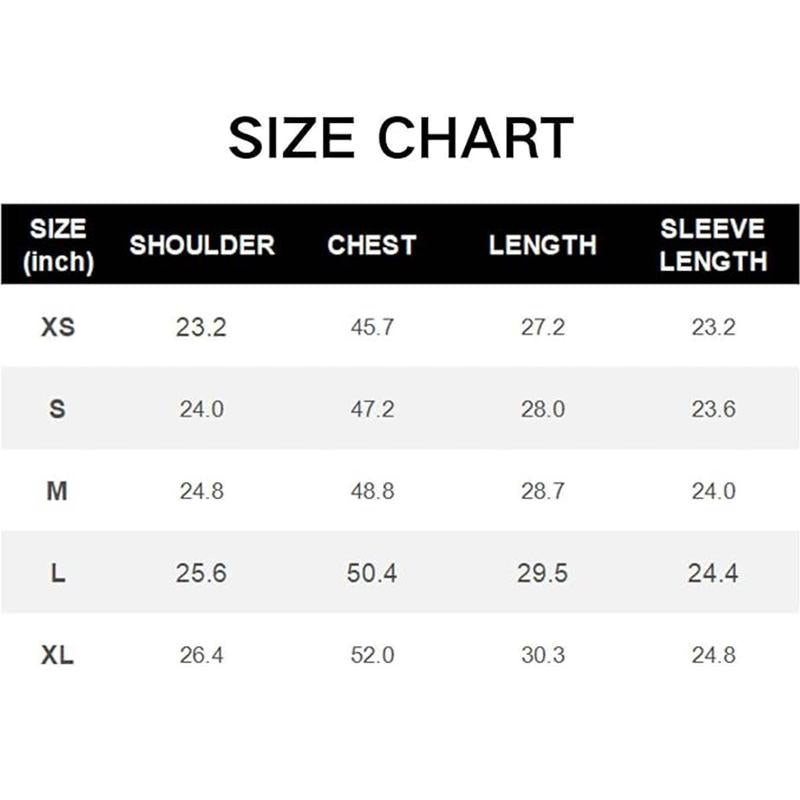Click the S chest value 47.2
Screen dimensions: 800x800
372,409
